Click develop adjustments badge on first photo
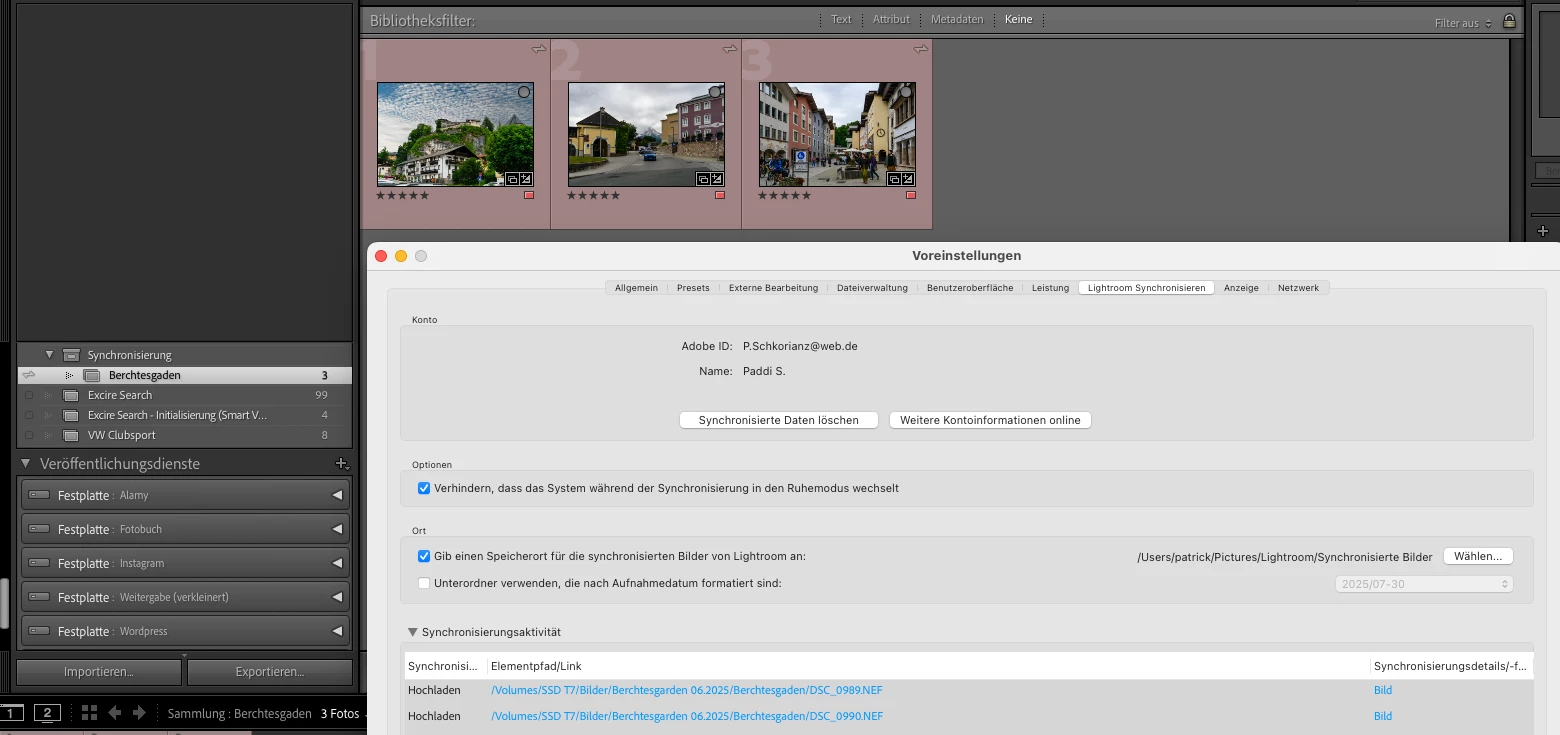 tap(525, 179)
